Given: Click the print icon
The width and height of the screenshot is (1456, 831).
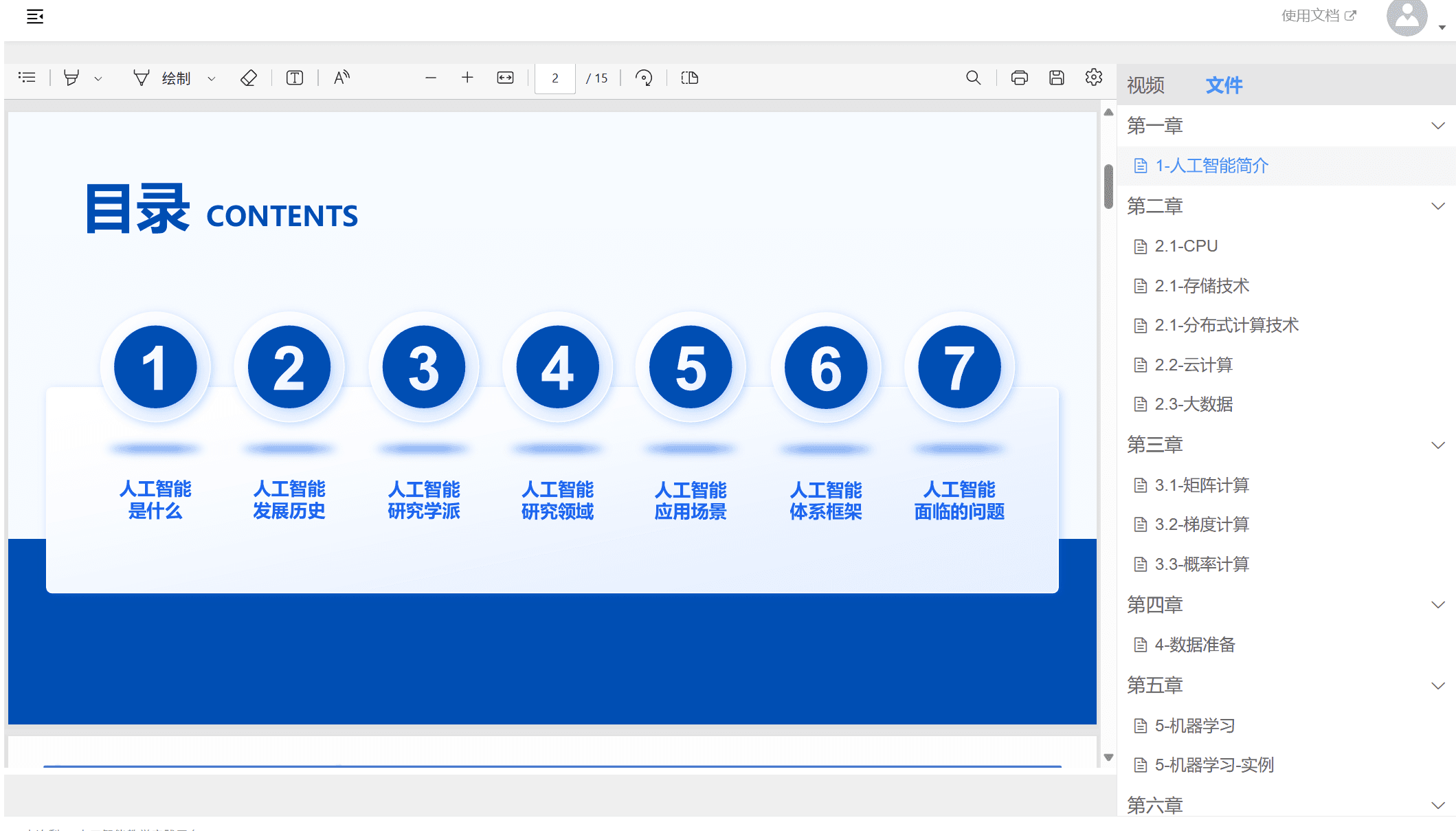Looking at the screenshot, I should tap(1019, 78).
